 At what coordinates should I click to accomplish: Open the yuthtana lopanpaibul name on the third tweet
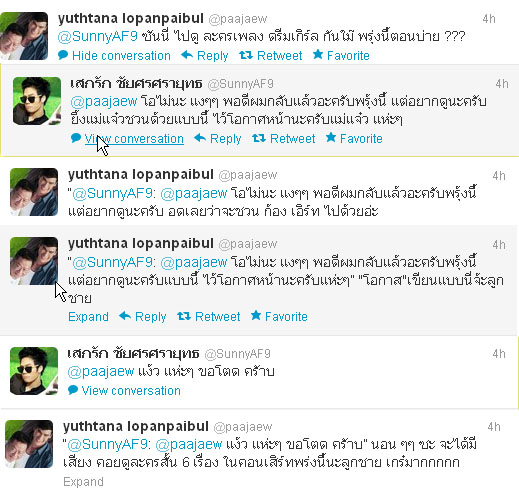pyautogui.click(x=141, y=174)
